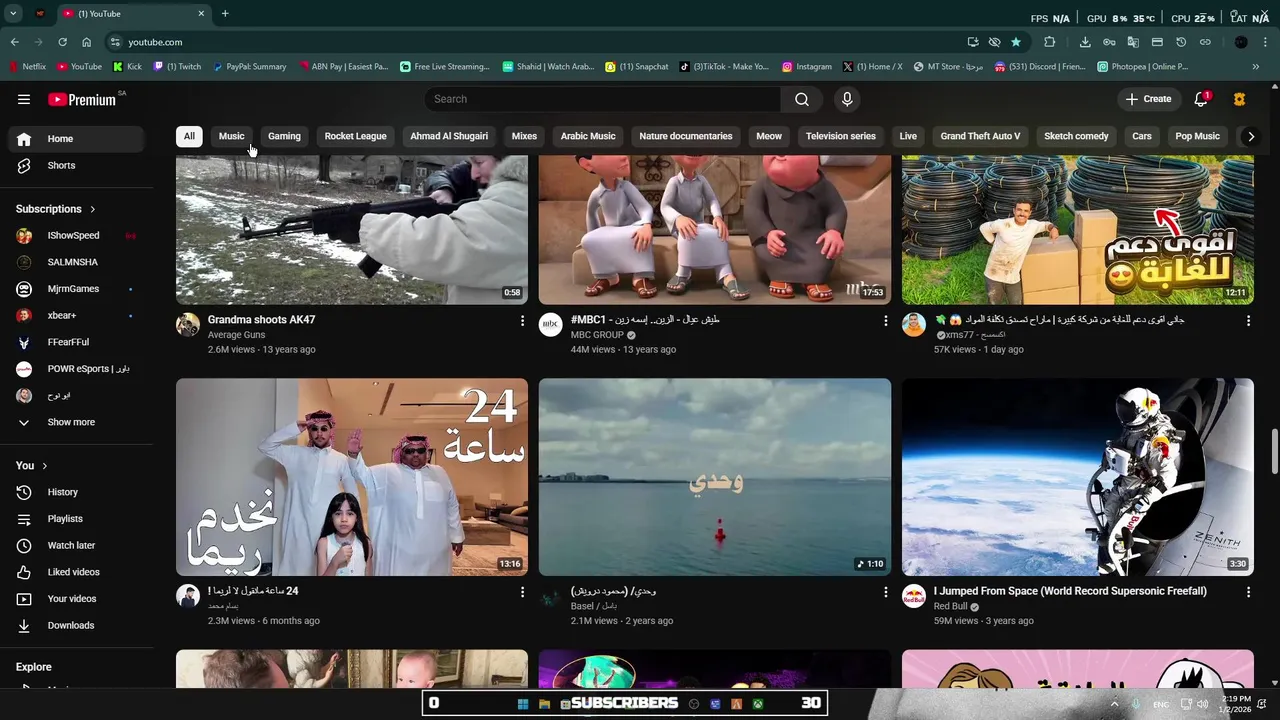This screenshot has width=1280, height=720.
Task: Open the Shorts section in the sidebar
Action: pyautogui.click(x=76, y=165)
